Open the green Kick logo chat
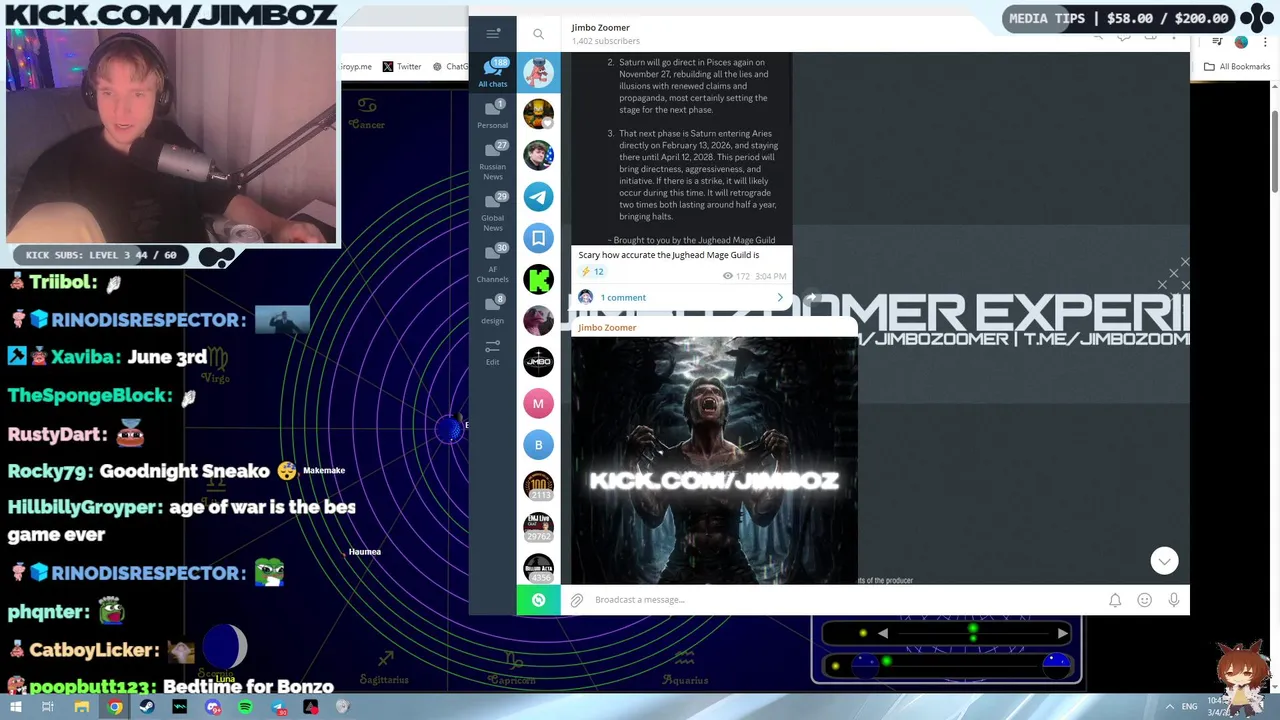Screen dimensions: 1280x720 pos(538,279)
